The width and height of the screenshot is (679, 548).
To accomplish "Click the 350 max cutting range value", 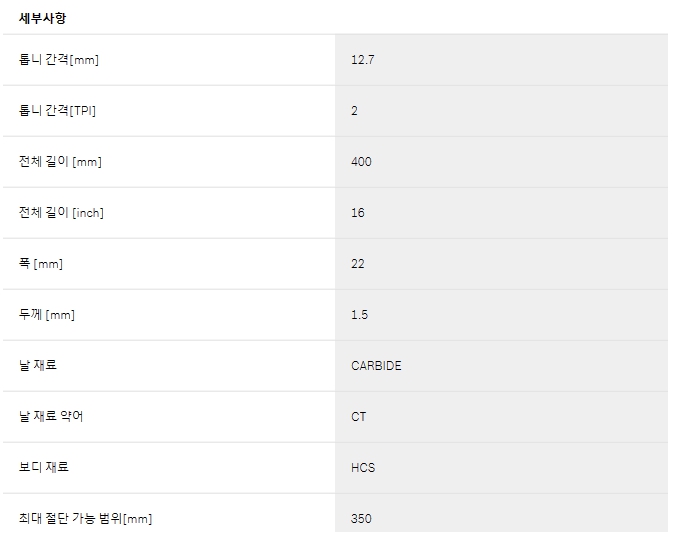I will [361, 519].
